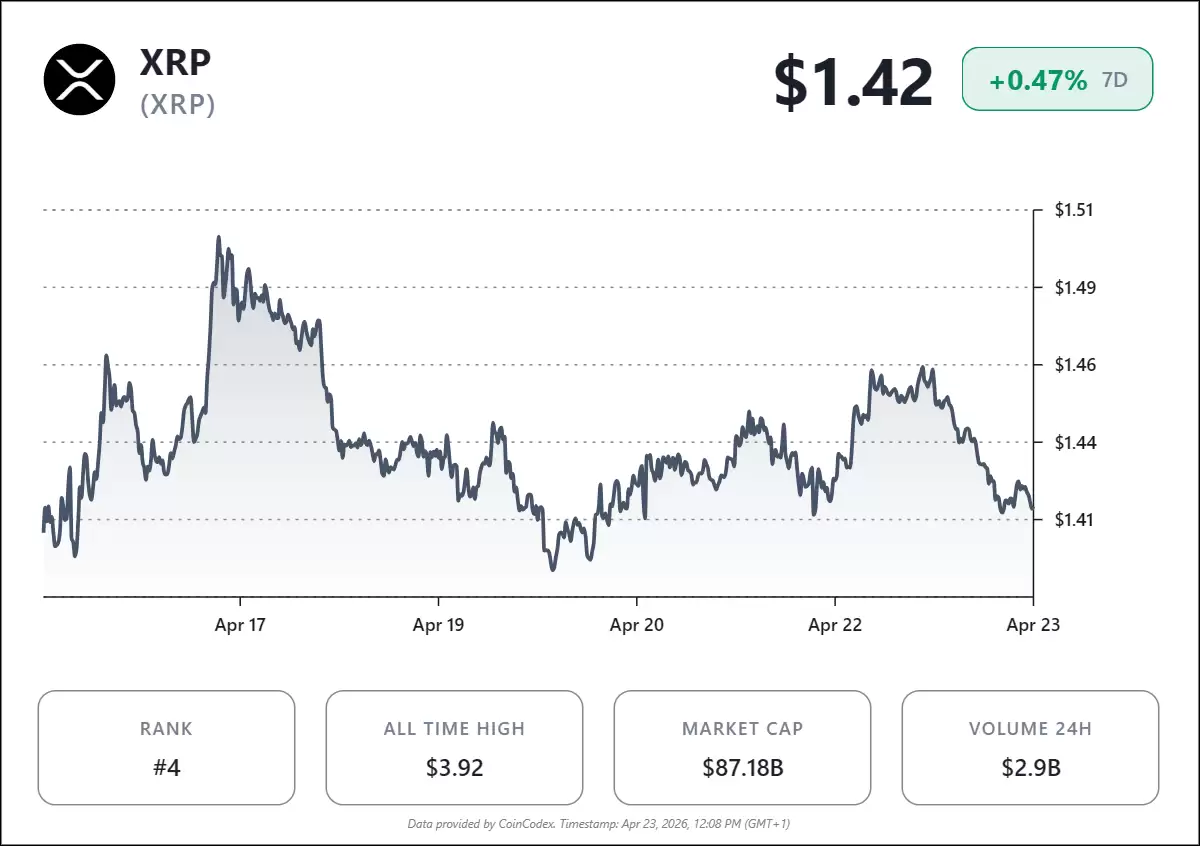Click the $1.42 current price
This screenshot has width=1200, height=846.
(853, 82)
